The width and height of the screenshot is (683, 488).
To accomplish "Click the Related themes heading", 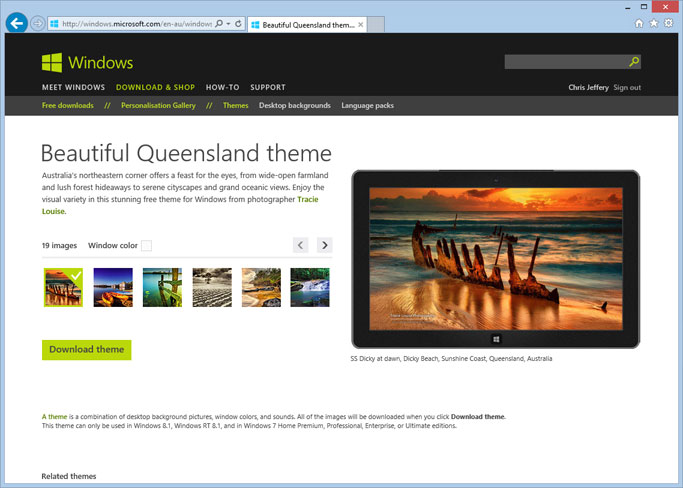I will [x=69, y=476].
